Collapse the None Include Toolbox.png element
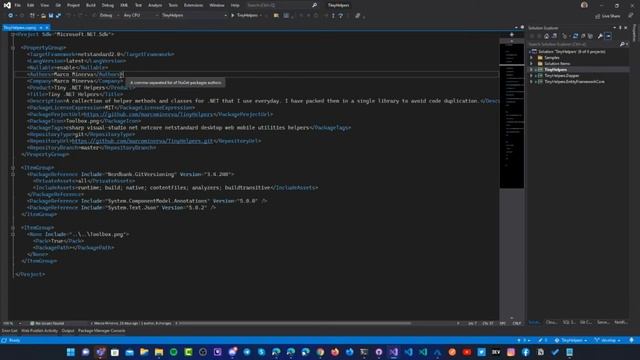This screenshot has width=640, height=360. tap(13, 234)
